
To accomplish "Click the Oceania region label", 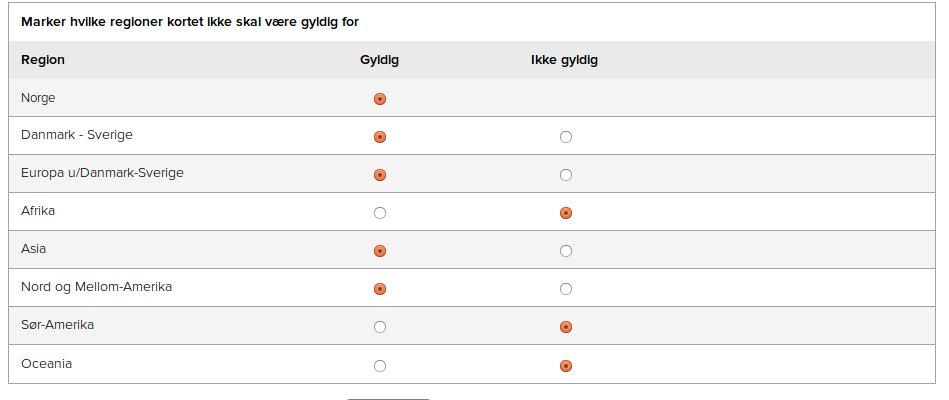I will 47,364.
